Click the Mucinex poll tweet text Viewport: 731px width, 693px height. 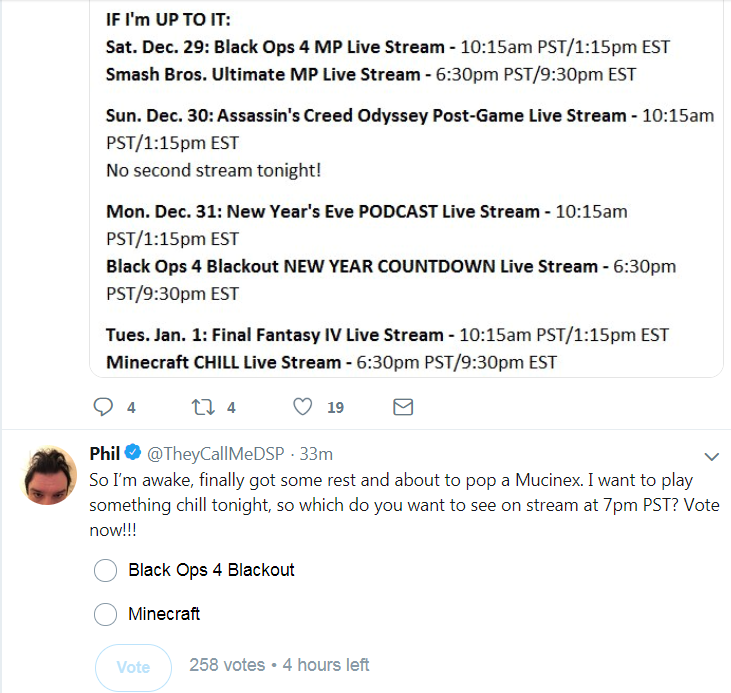(404, 505)
